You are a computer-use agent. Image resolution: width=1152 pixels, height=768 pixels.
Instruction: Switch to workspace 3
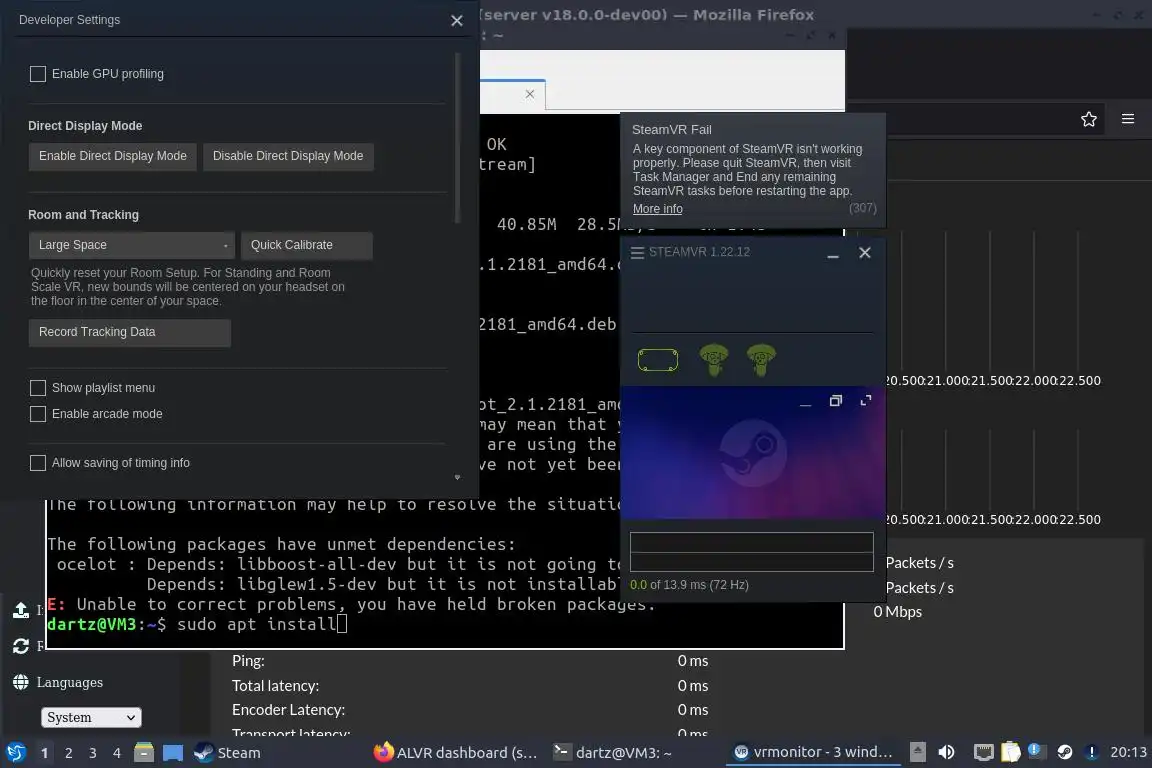[x=93, y=753]
